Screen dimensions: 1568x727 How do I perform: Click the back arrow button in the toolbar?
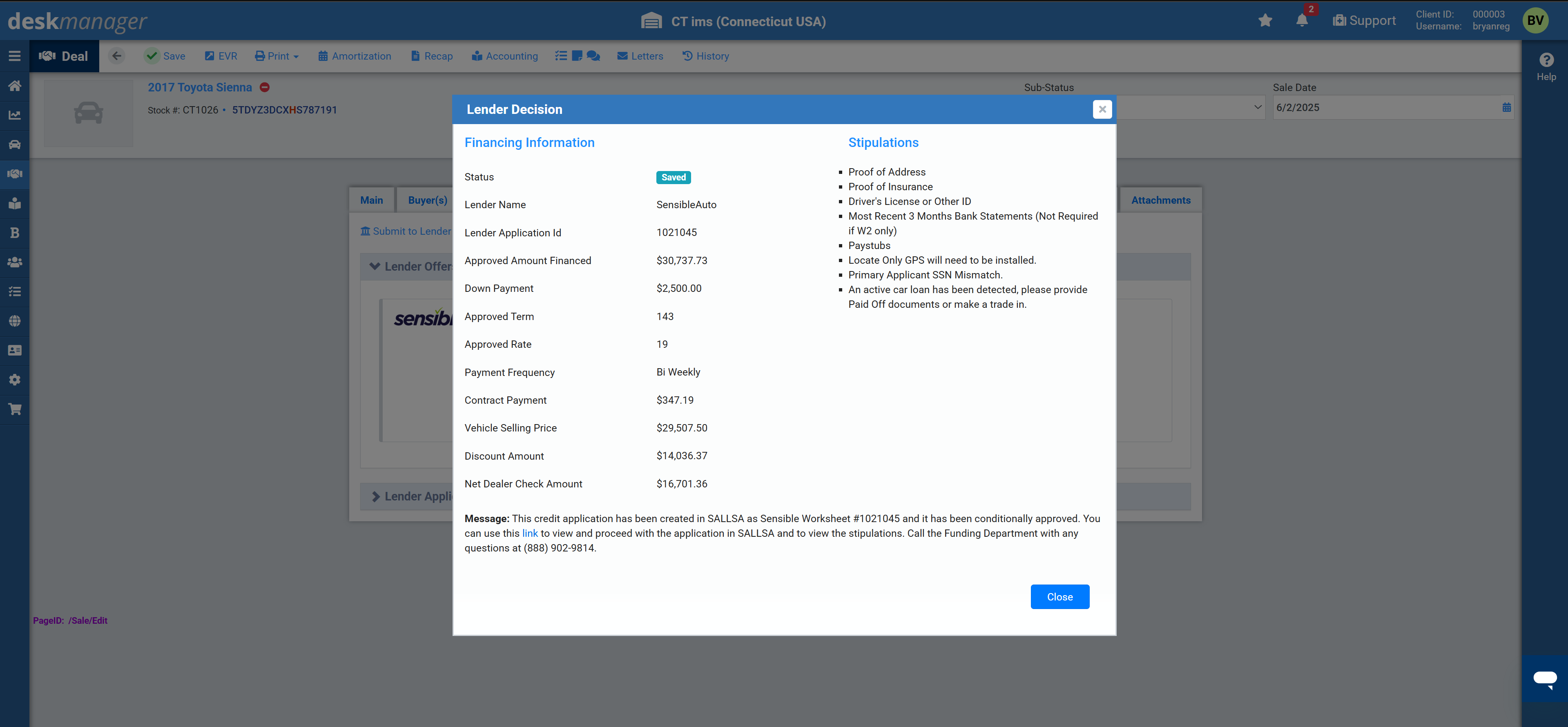click(x=117, y=56)
